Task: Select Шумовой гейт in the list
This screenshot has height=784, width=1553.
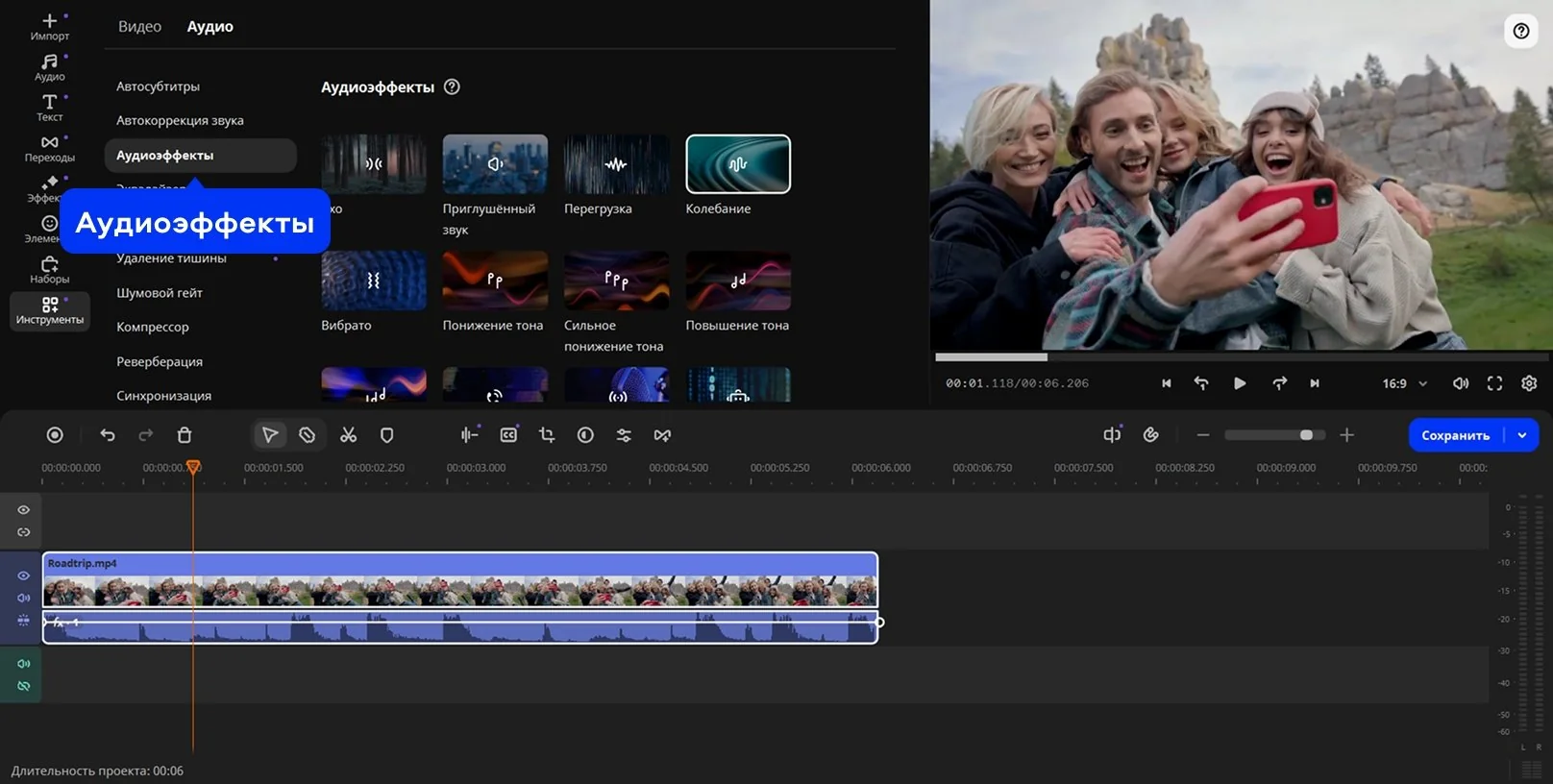Action: coord(160,293)
